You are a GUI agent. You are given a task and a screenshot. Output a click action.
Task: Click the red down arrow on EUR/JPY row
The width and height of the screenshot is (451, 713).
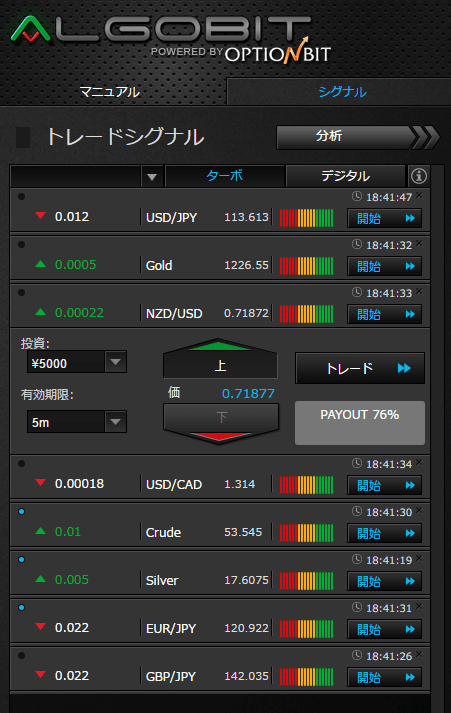point(40,627)
